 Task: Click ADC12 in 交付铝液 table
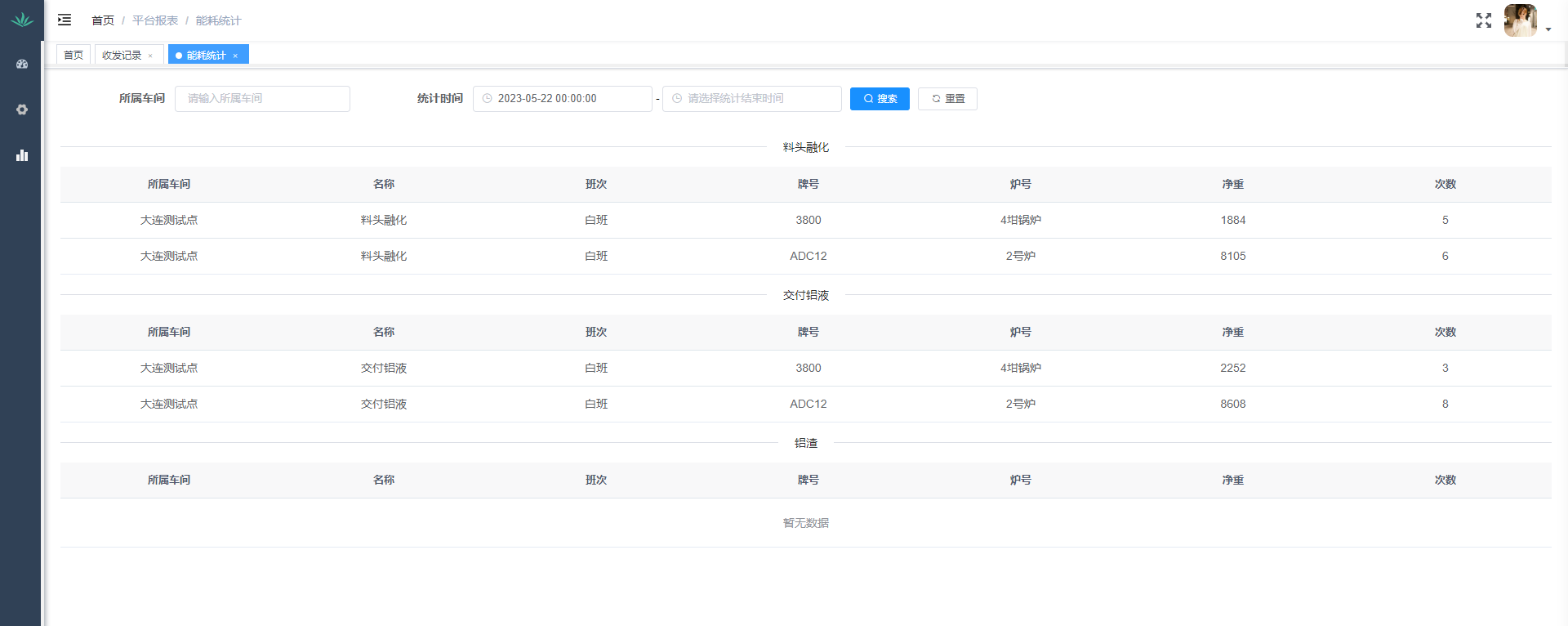point(808,405)
